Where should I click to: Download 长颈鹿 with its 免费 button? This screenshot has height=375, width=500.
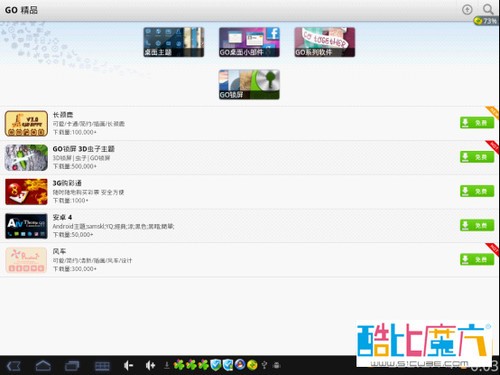pos(477,123)
